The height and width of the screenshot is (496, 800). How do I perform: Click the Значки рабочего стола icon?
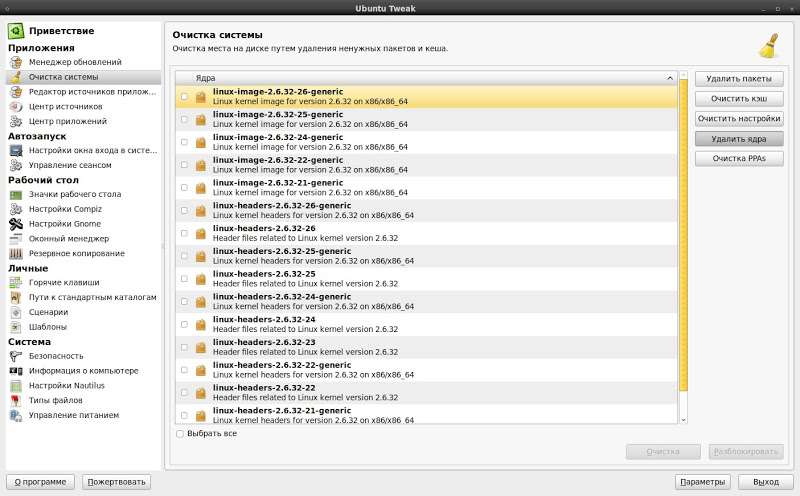click(x=16, y=194)
